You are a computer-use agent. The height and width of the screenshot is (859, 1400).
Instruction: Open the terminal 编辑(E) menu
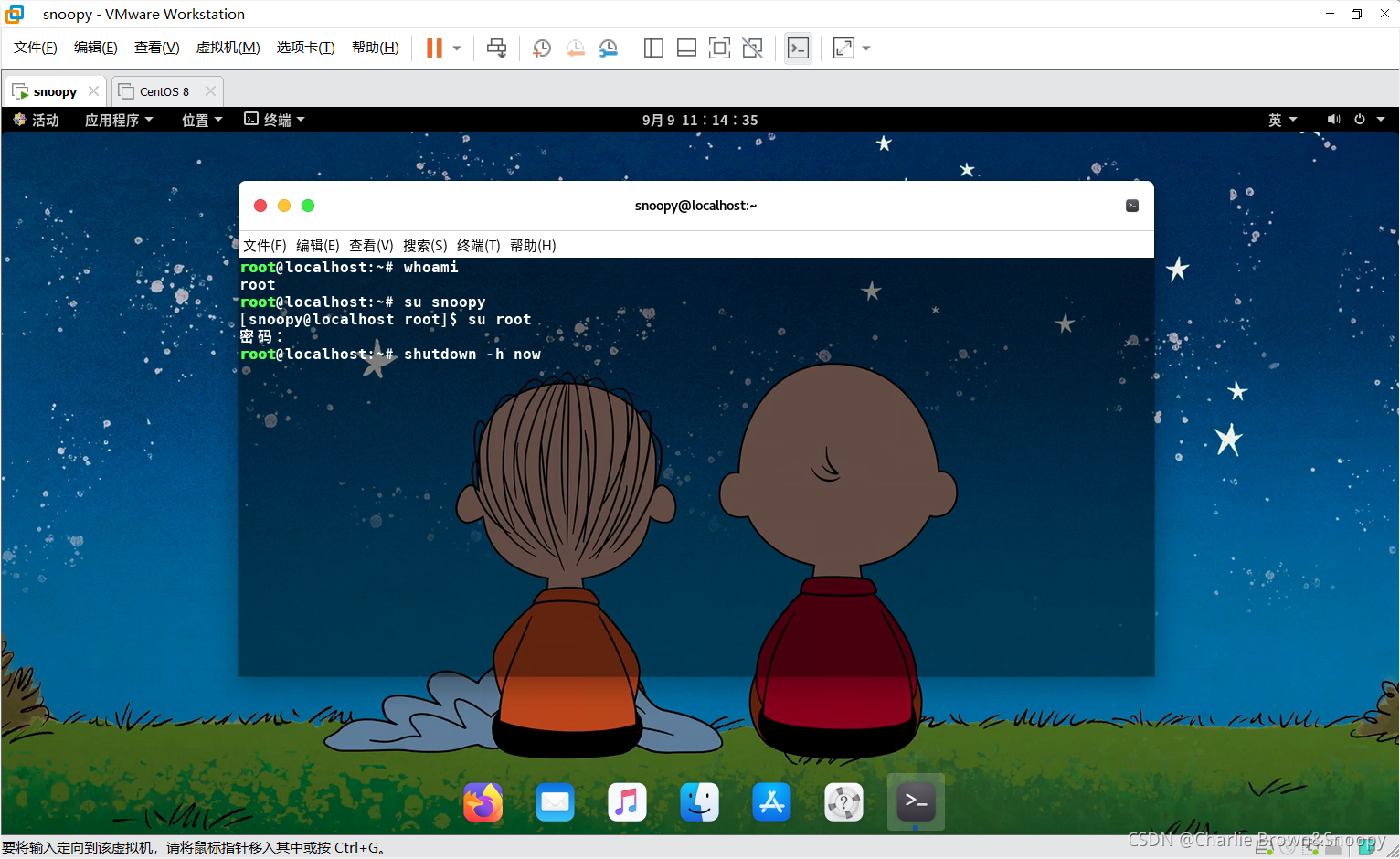(318, 245)
